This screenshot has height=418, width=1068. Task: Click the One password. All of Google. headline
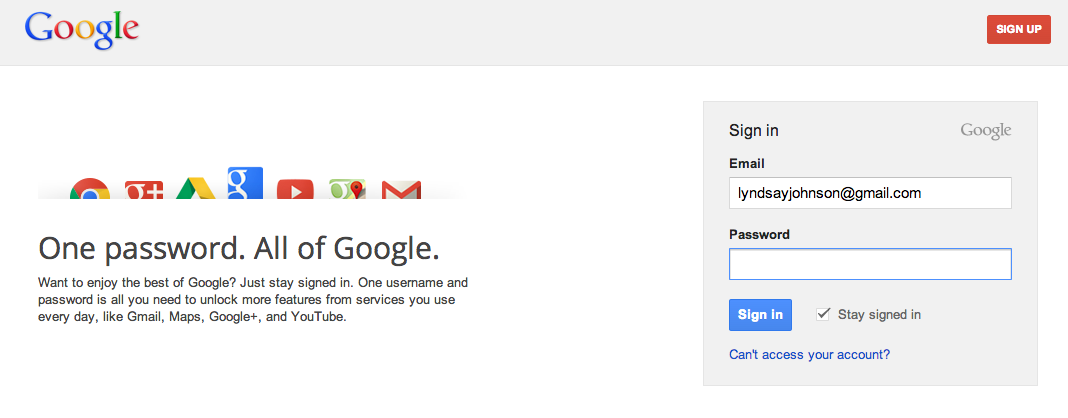pos(238,248)
